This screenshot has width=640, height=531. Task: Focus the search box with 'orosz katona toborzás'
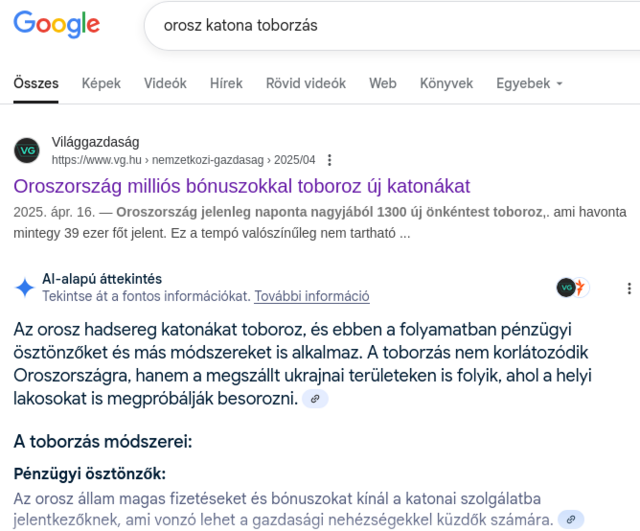click(x=392, y=26)
